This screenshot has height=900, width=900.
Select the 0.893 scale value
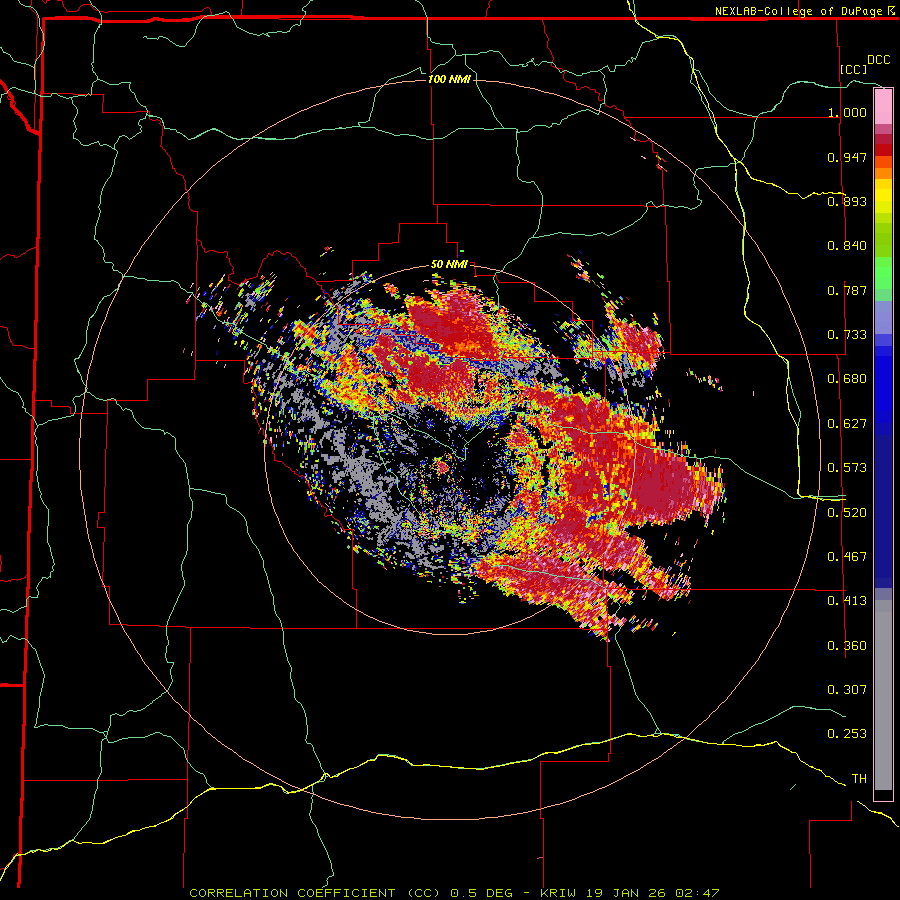tap(847, 201)
